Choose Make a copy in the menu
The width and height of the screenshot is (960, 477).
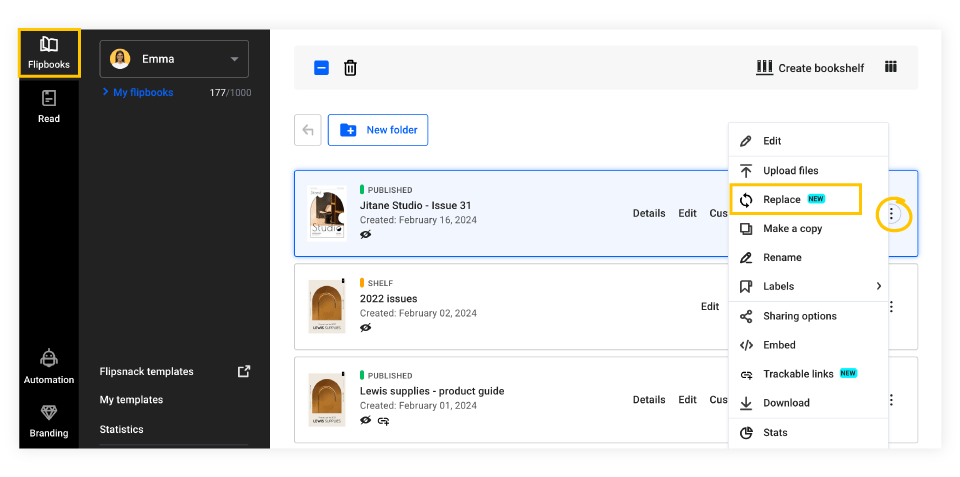[x=808, y=228]
